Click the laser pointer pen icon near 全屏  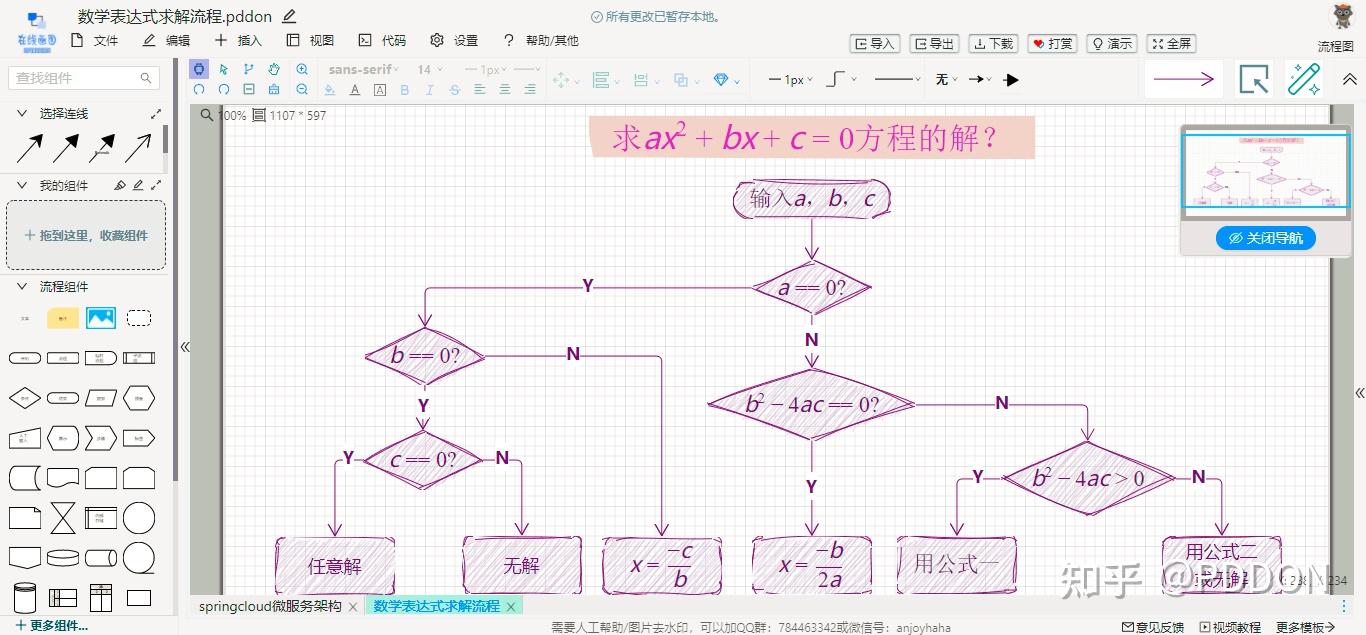(x=1305, y=79)
